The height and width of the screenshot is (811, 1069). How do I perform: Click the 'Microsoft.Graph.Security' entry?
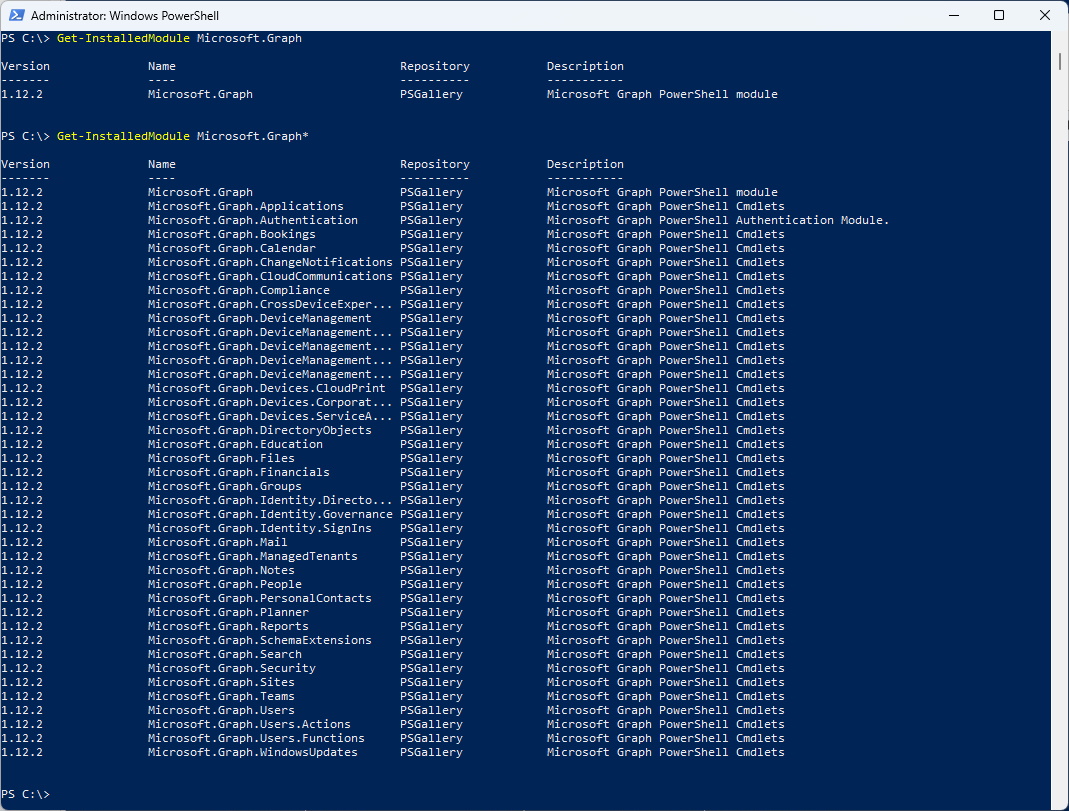232,668
